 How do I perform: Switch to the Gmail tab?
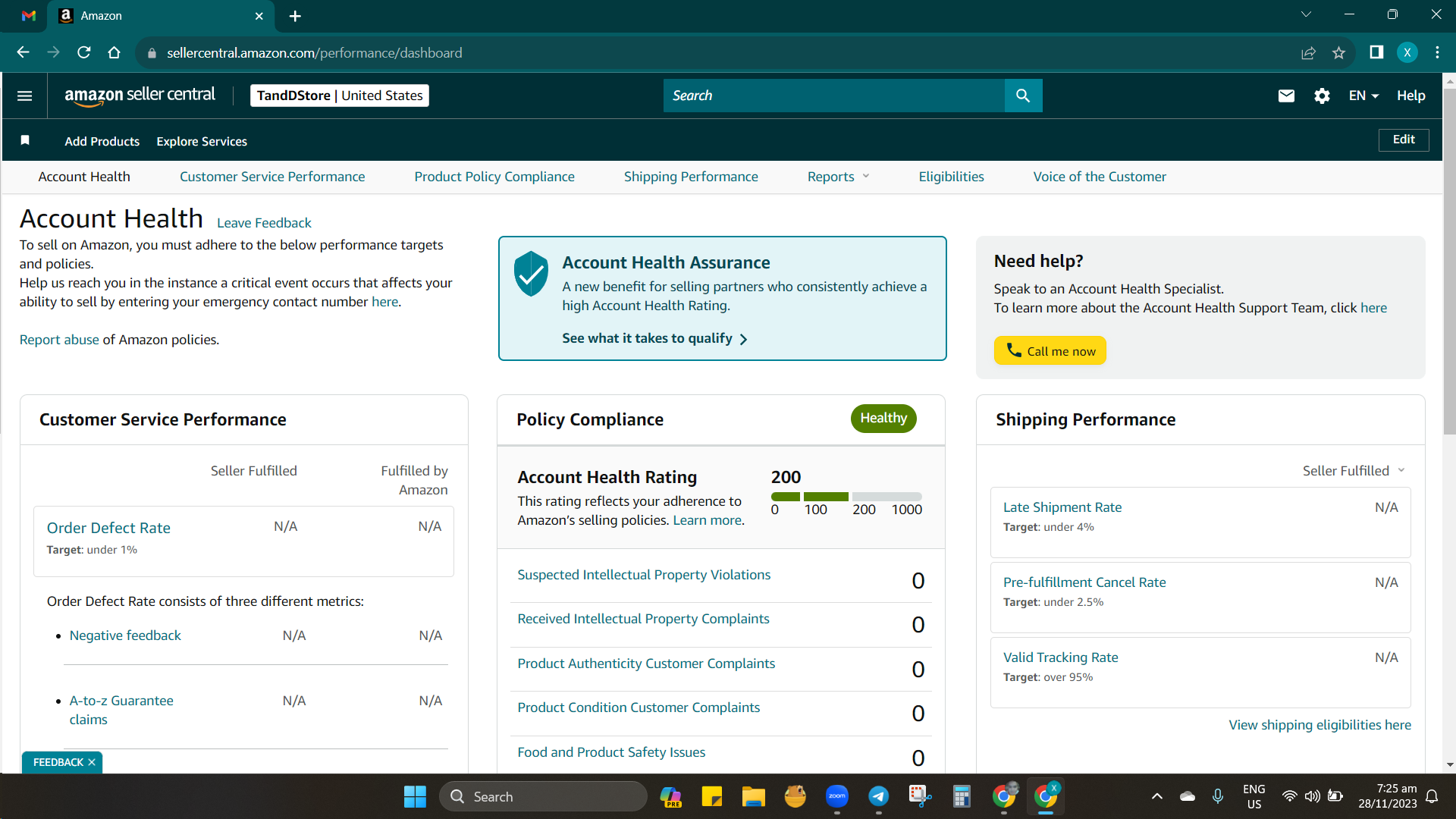pos(29,16)
